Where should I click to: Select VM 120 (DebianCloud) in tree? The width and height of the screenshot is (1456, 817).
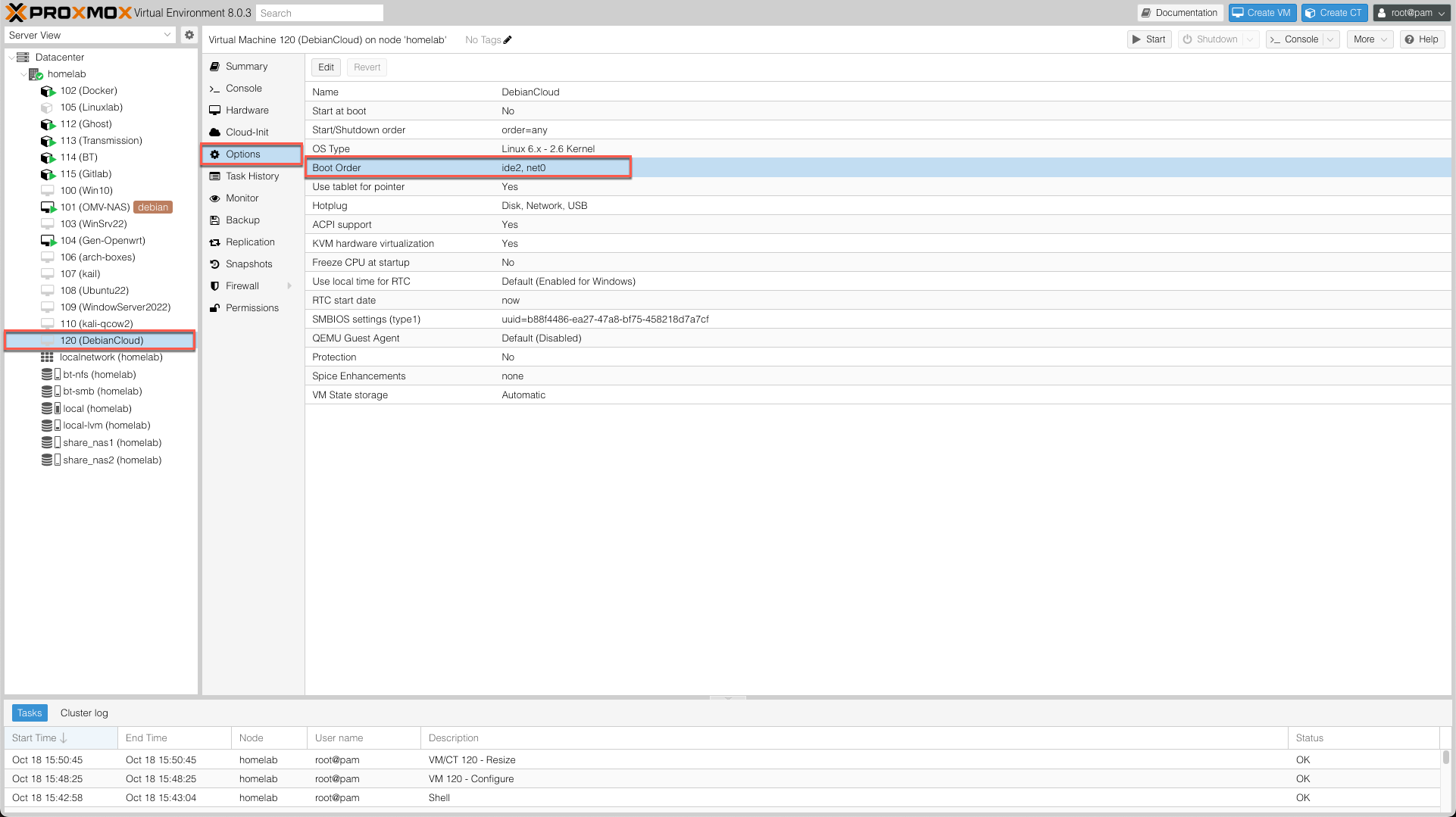tap(101, 341)
